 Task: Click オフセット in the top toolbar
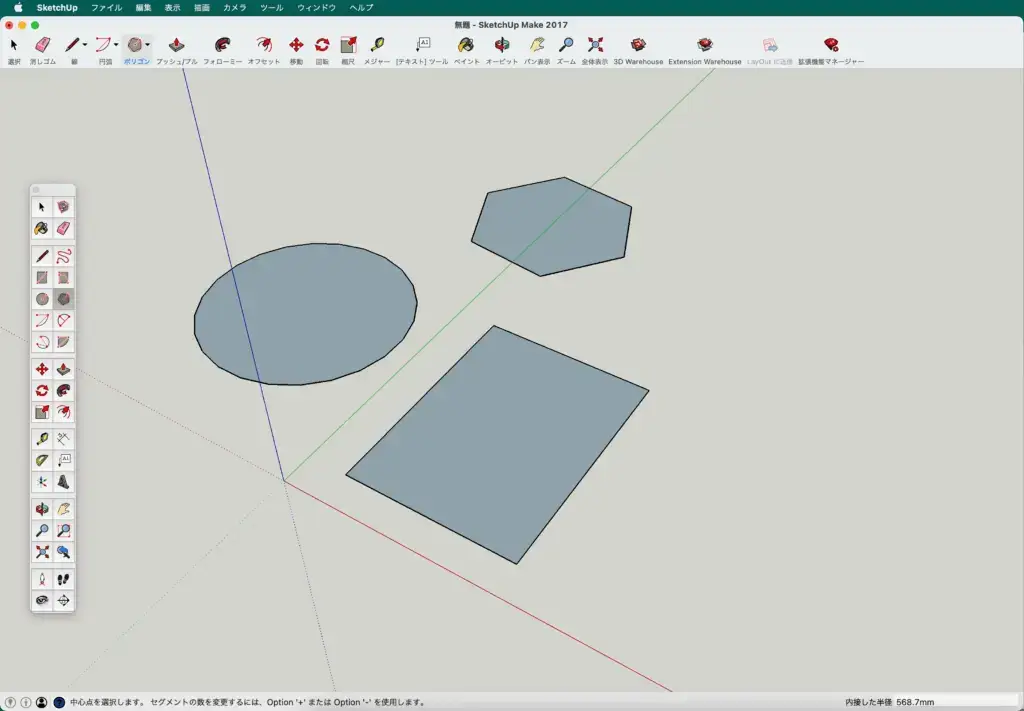[264, 50]
